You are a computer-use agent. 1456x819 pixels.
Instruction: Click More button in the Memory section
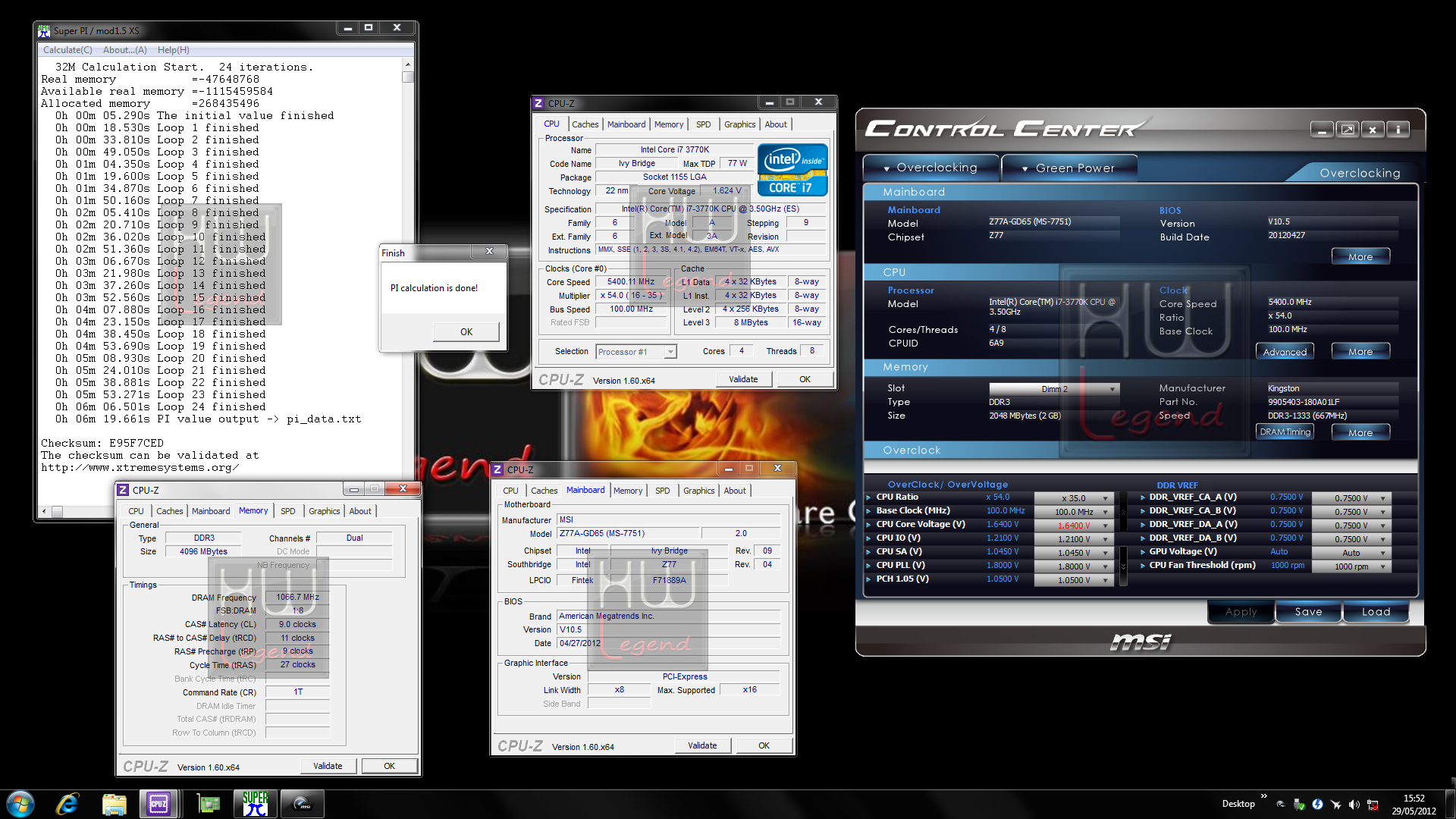(1360, 432)
